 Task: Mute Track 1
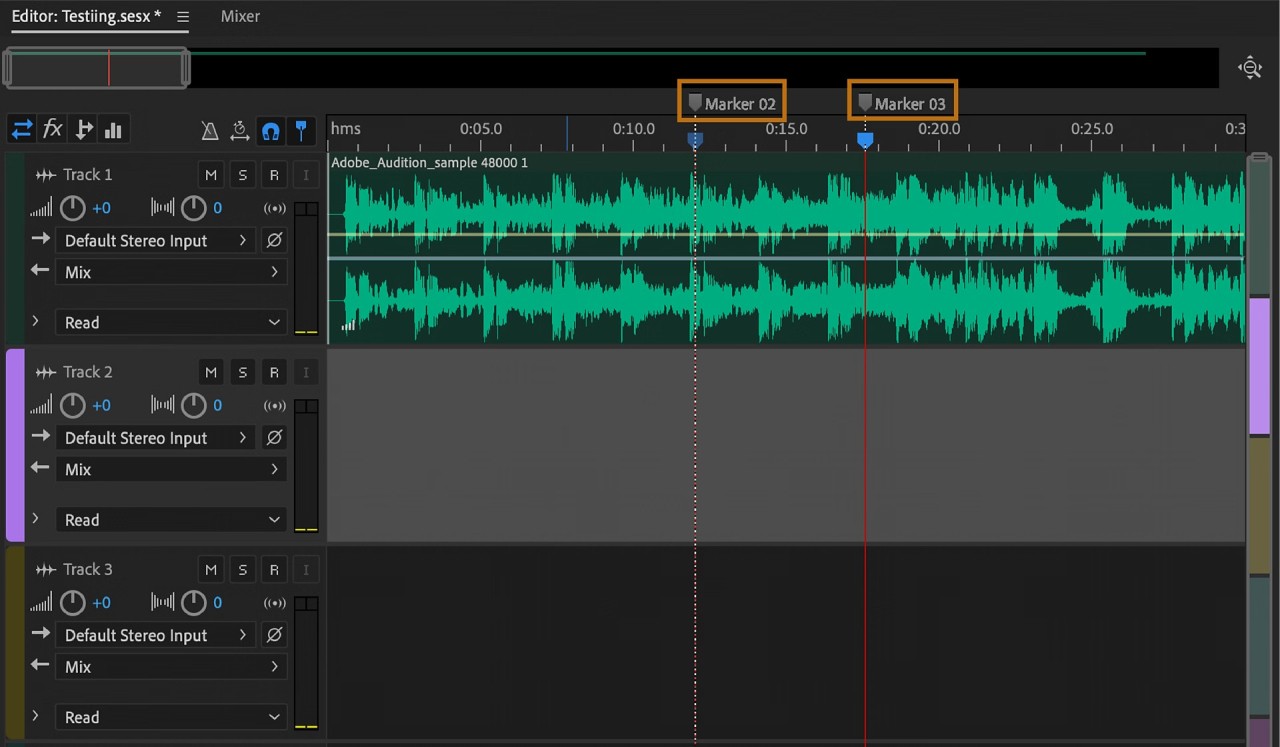click(210, 175)
